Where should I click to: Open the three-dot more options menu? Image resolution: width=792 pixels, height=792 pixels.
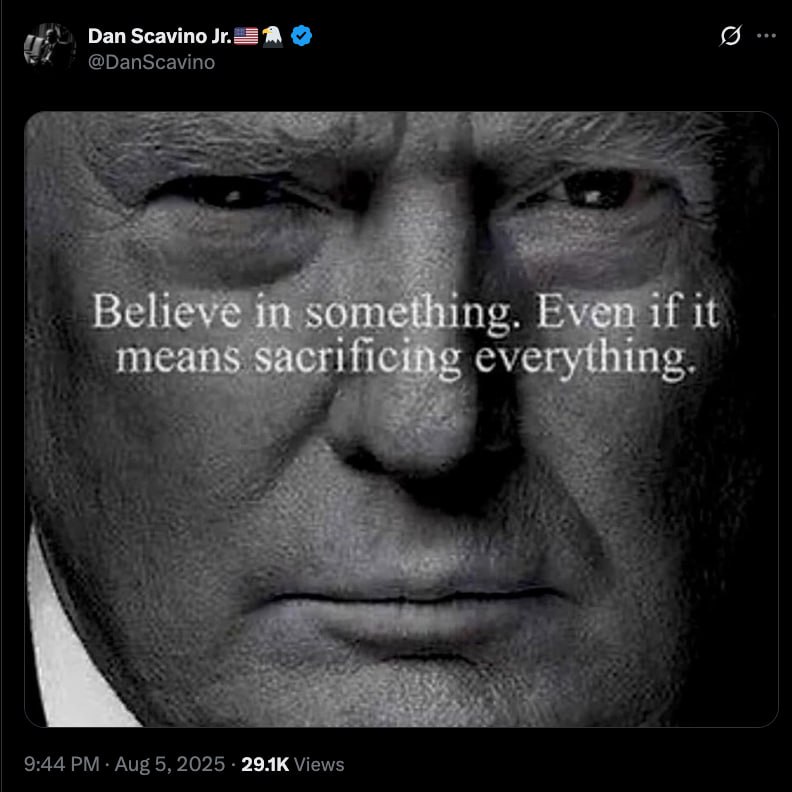(x=766, y=35)
